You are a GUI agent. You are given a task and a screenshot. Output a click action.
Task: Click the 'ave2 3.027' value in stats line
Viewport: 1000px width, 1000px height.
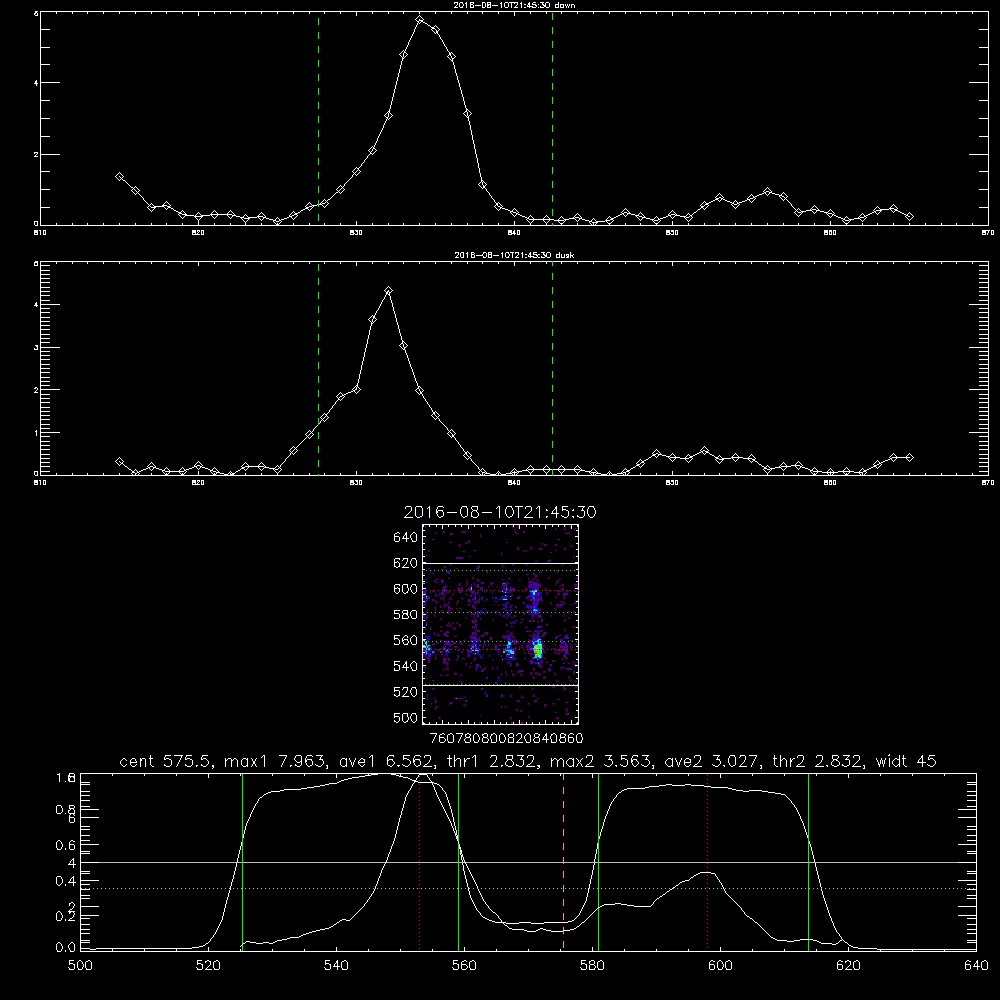click(711, 761)
